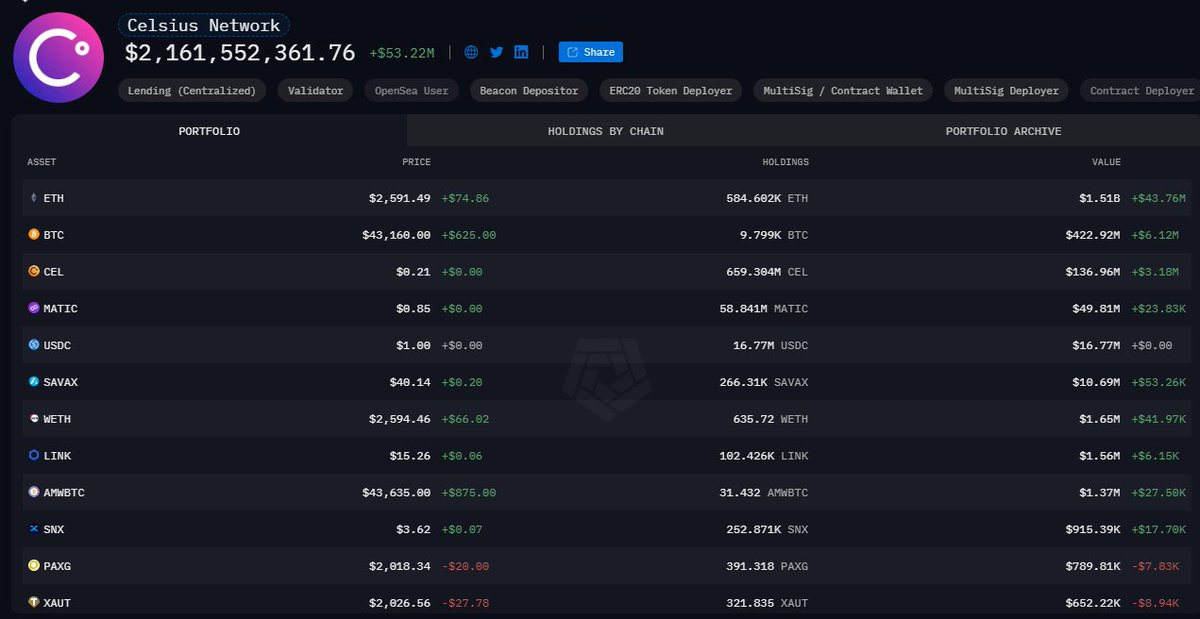
Task: Click the WETH token icon
Action: click(x=33, y=419)
